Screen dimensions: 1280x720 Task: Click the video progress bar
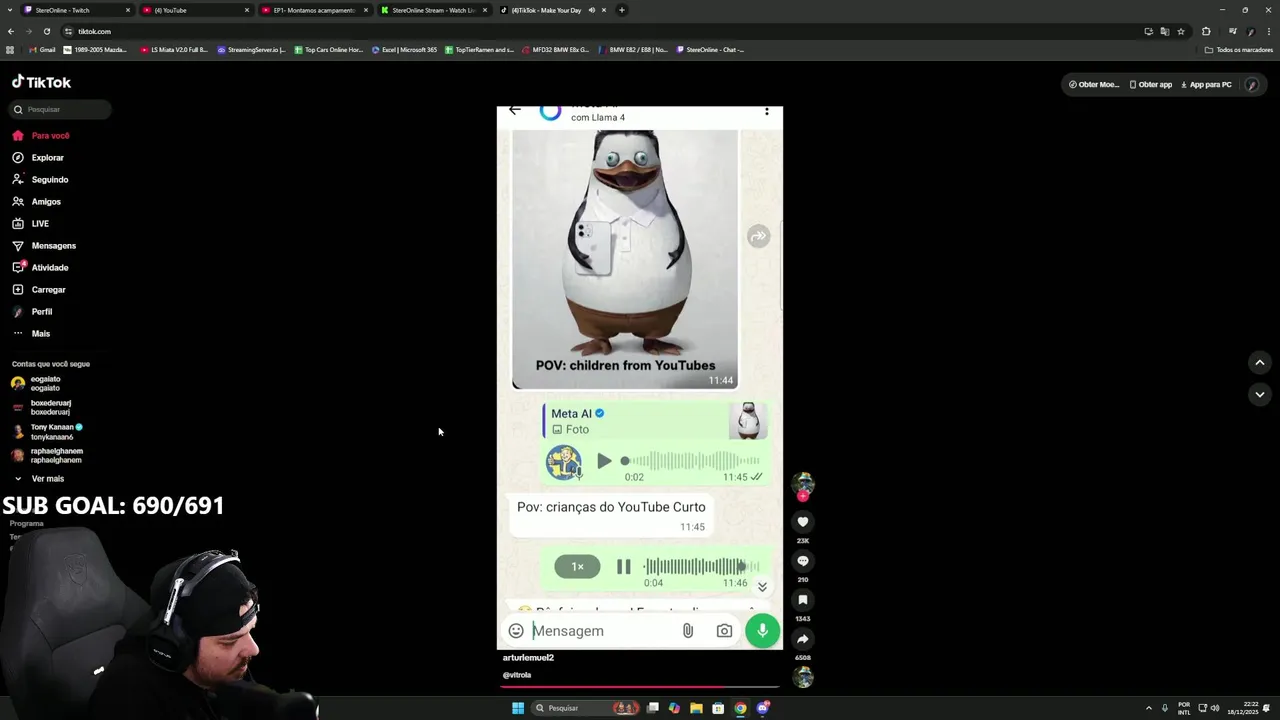point(640,687)
